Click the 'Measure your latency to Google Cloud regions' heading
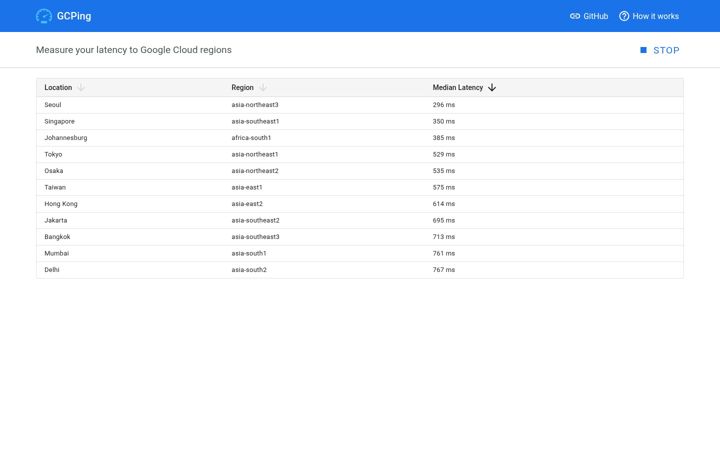Image resolution: width=720 pixels, height=450 pixels. tap(134, 50)
